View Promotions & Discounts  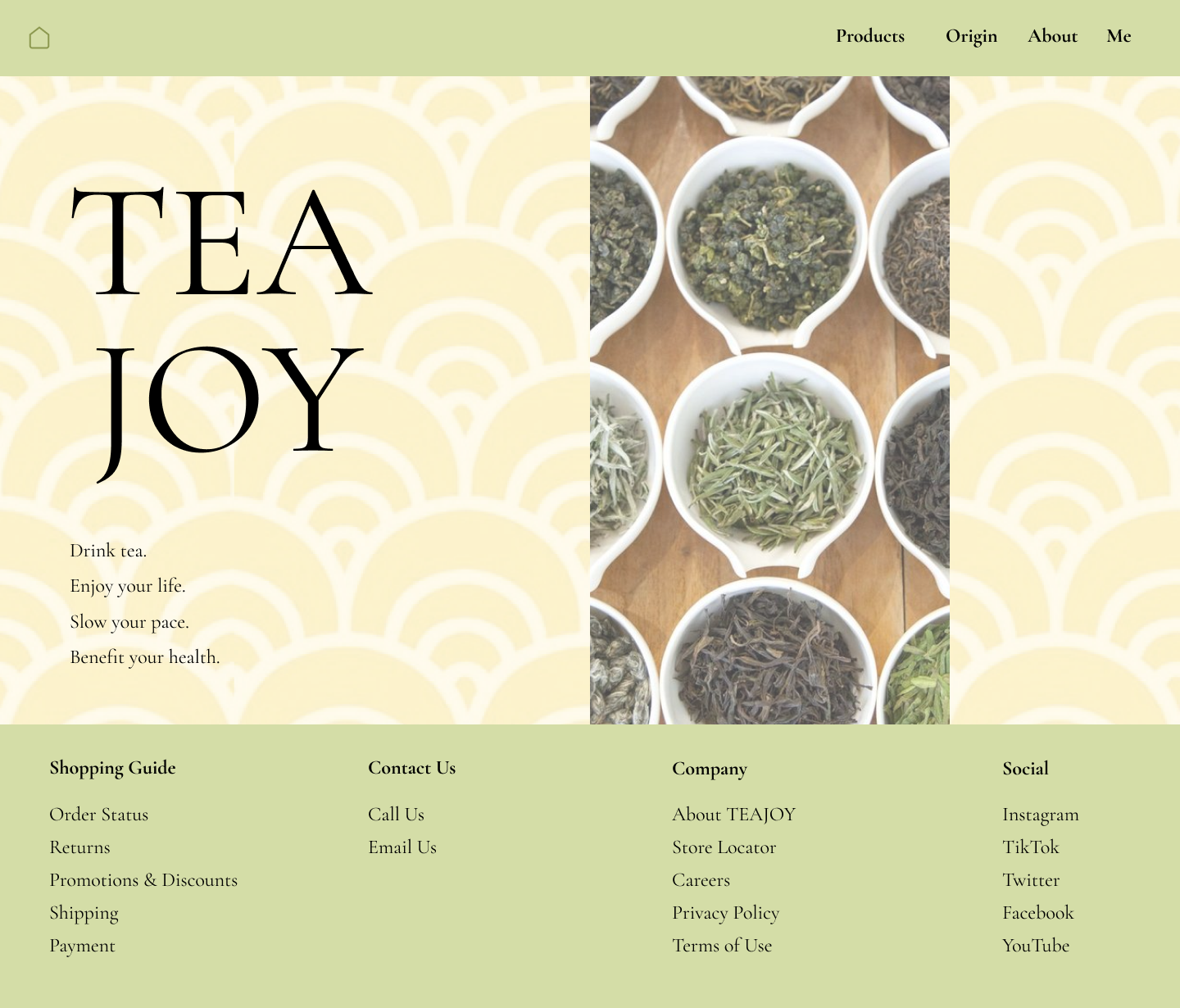[143, 880]
